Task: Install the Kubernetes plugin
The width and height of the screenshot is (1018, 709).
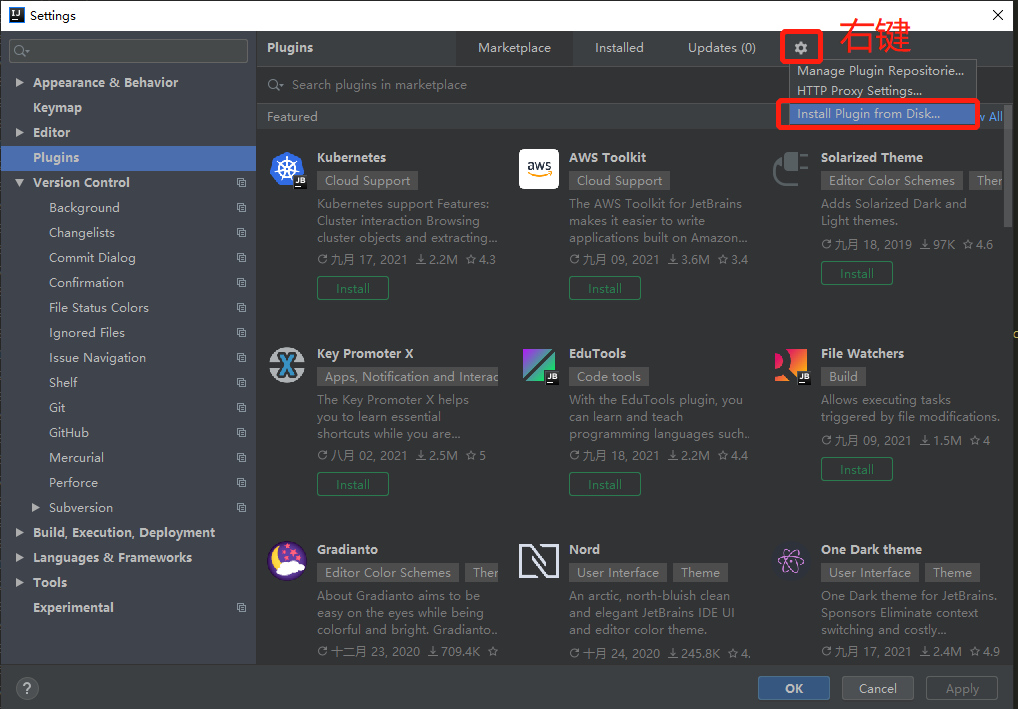Action: coord(353,288)
